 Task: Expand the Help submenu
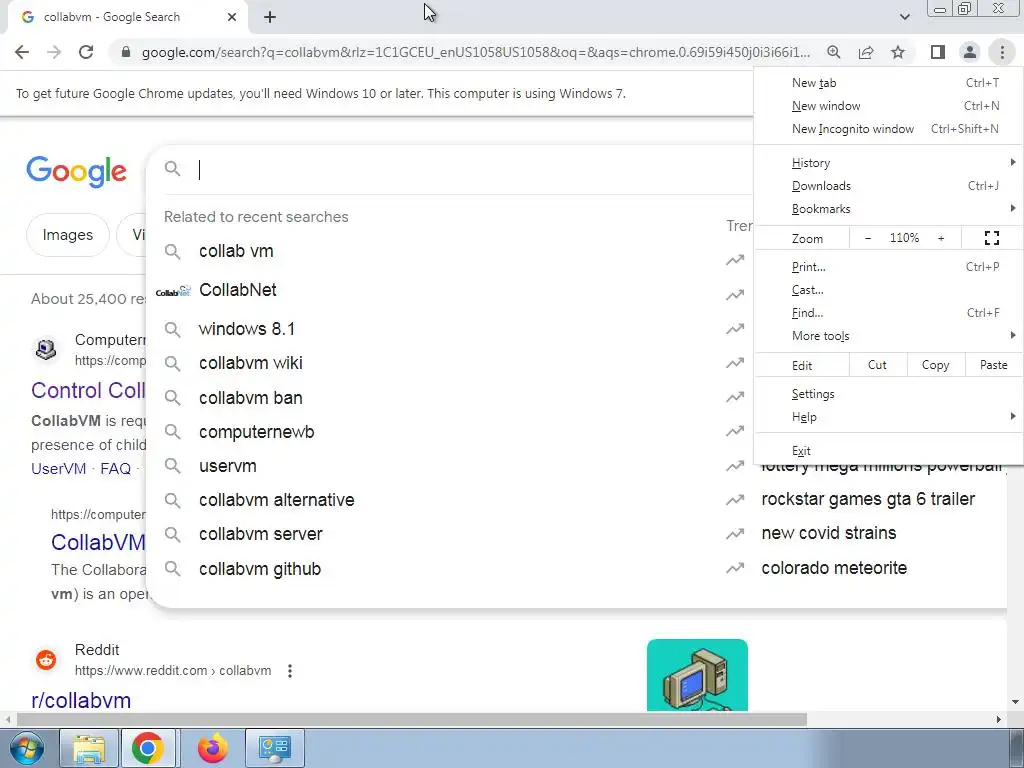point(888,417)
